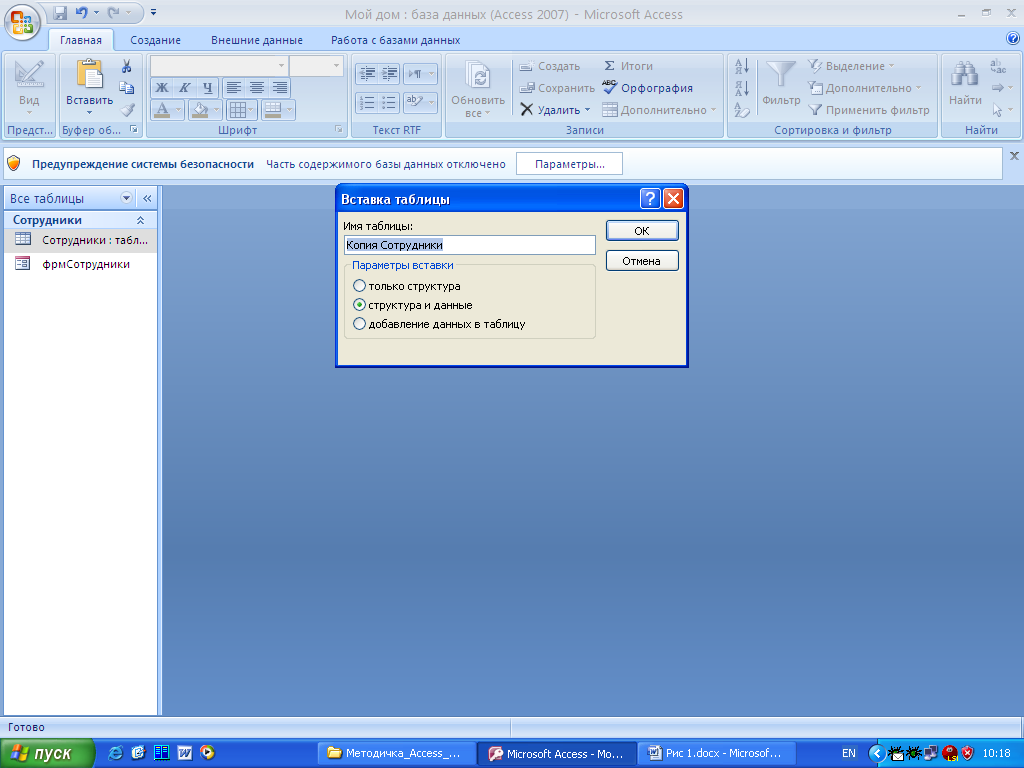
Task: Click the dialog help question mark button
Action: (x=650, y=199)
